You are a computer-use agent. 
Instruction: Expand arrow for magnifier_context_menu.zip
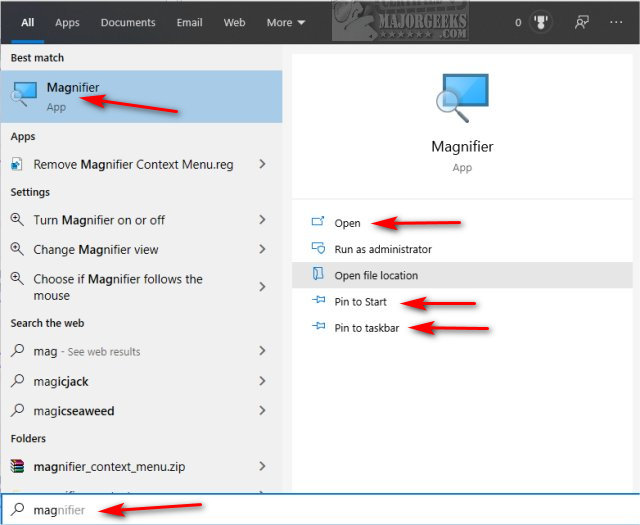coord(262,466)
